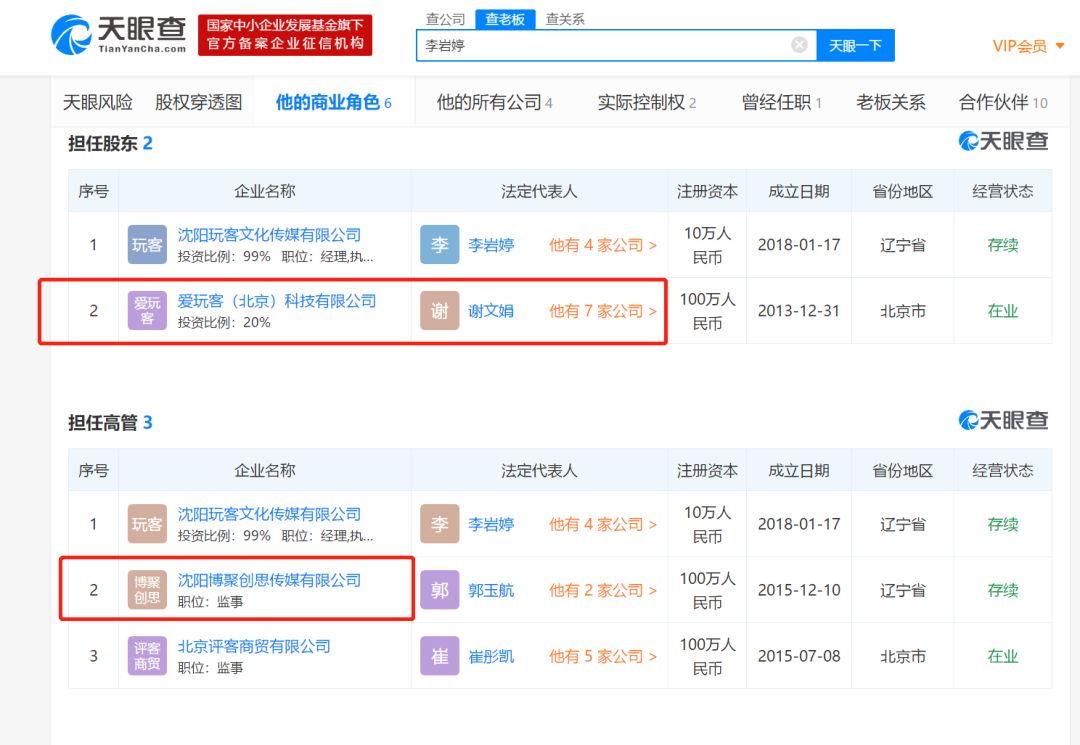Click the 谢 avatar beside 谢文娟
The image size is (1080, 745).
440,311
